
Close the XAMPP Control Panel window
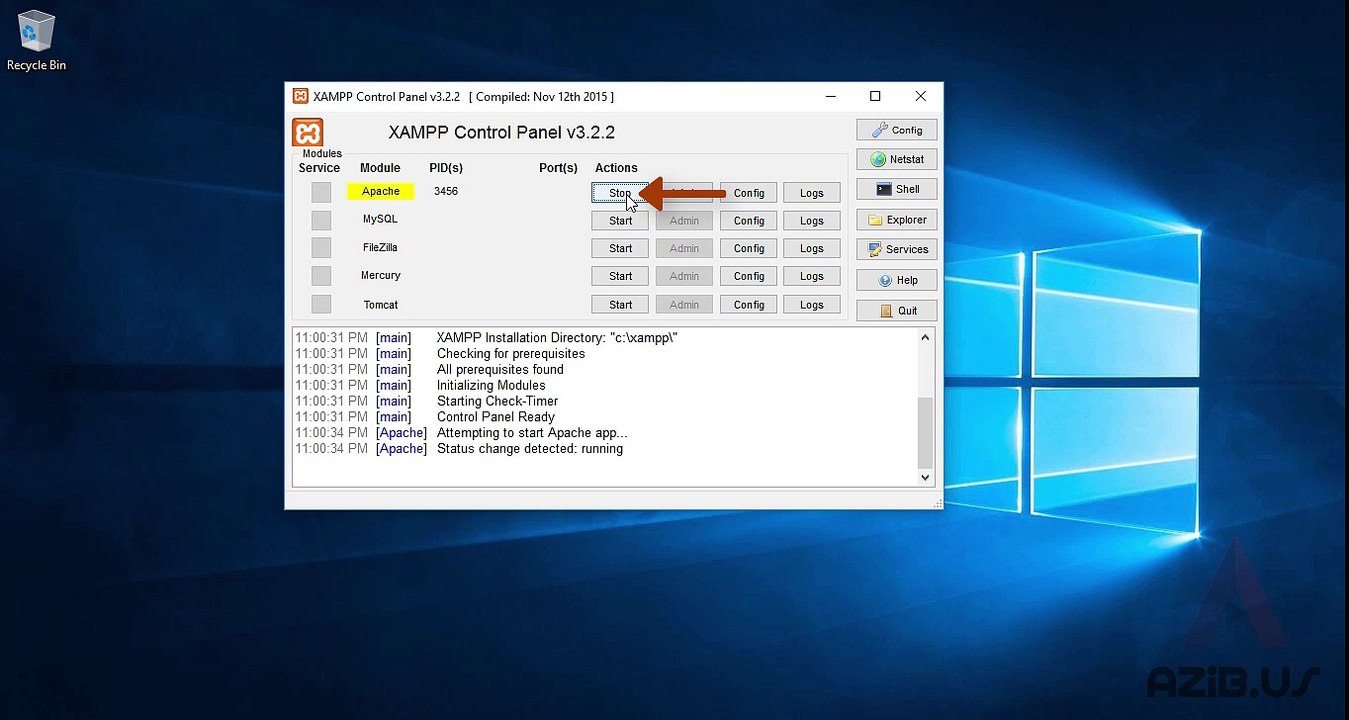[920, 96]
